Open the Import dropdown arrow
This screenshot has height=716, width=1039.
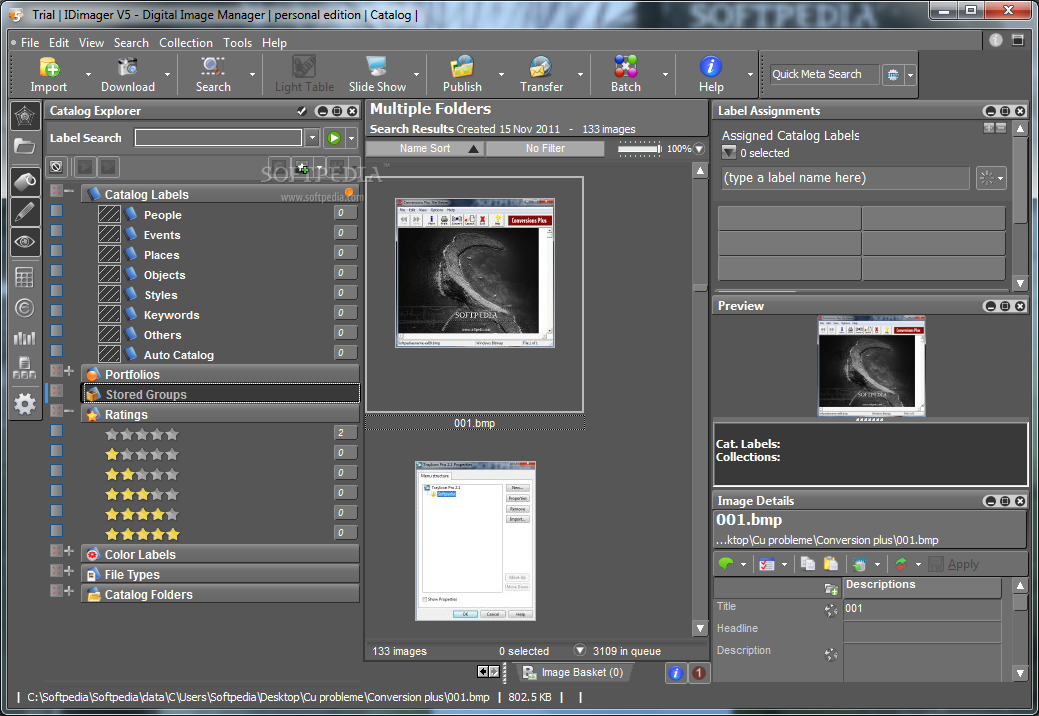tap(88, 74)
